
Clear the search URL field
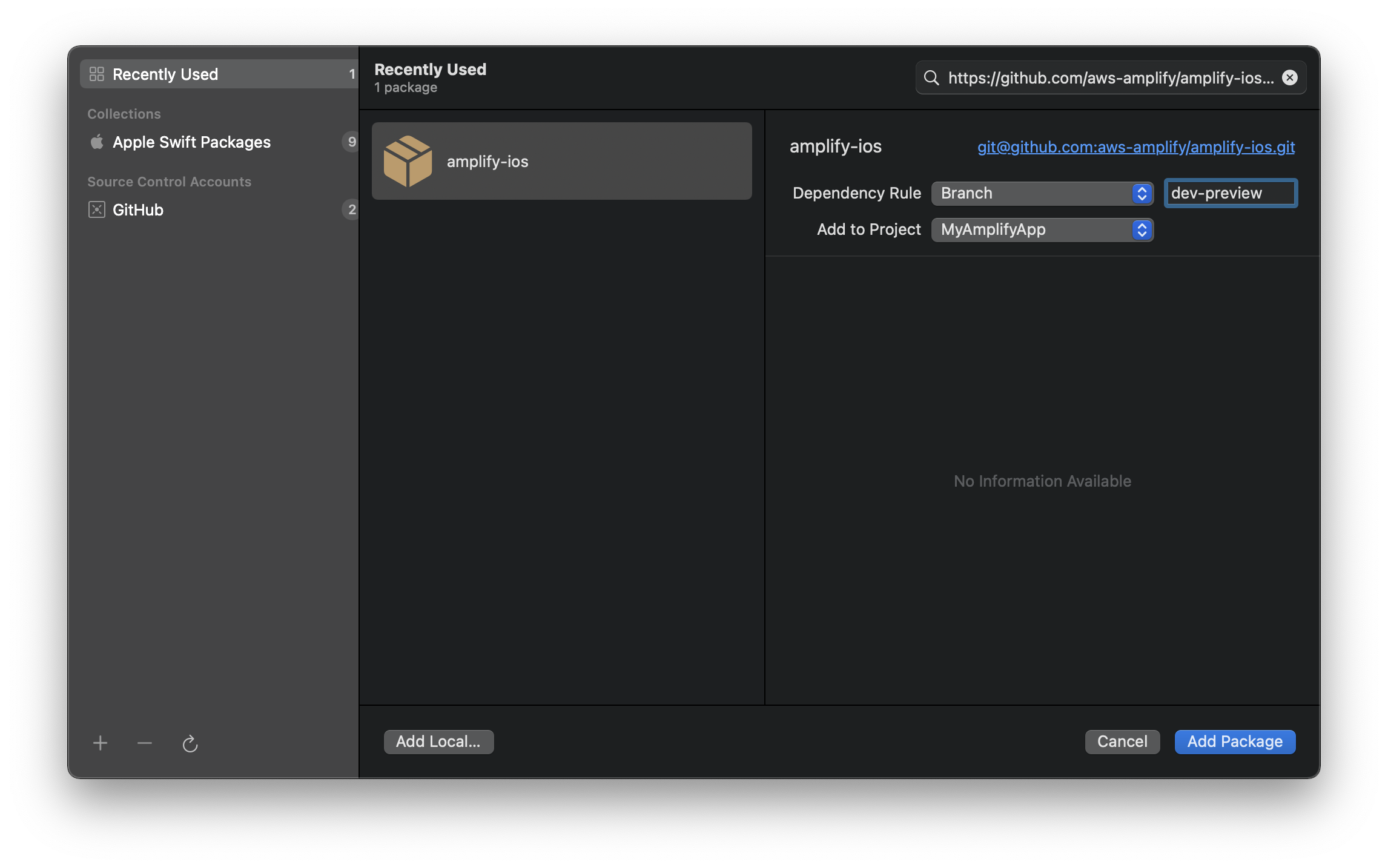tap(1290, 77)
